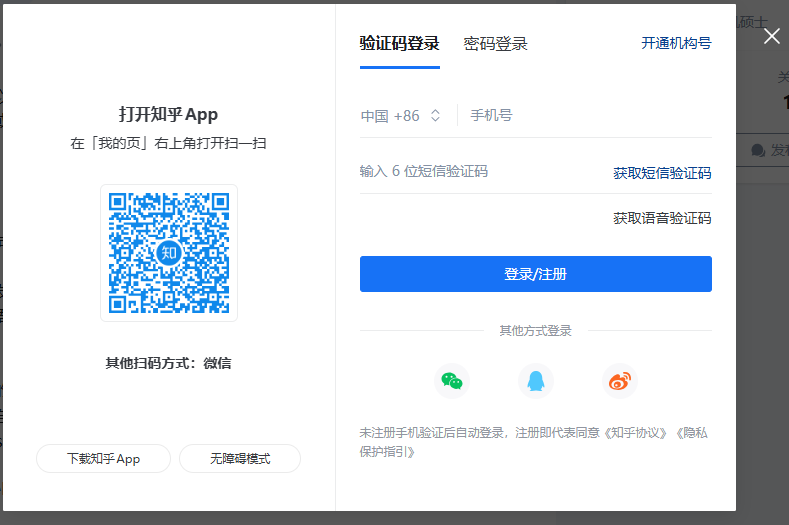
Task: Request voice code via 获取语音验证码
Action: point(662,218)
